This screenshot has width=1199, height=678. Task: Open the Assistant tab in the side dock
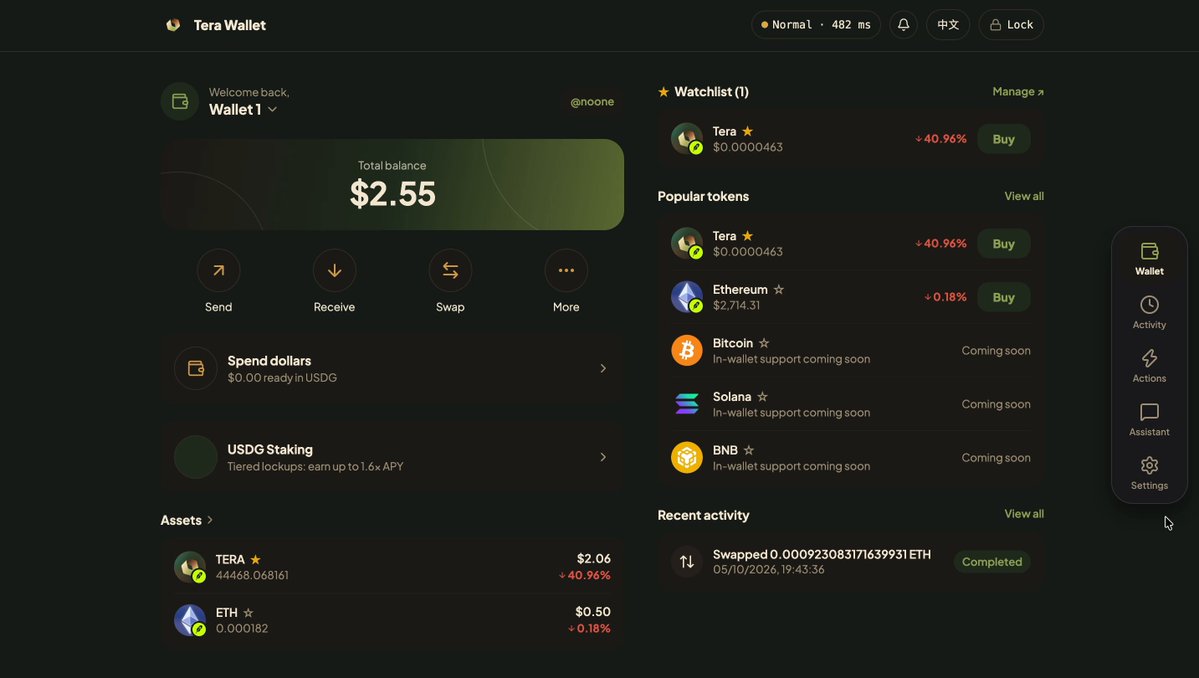(1149, 420)
